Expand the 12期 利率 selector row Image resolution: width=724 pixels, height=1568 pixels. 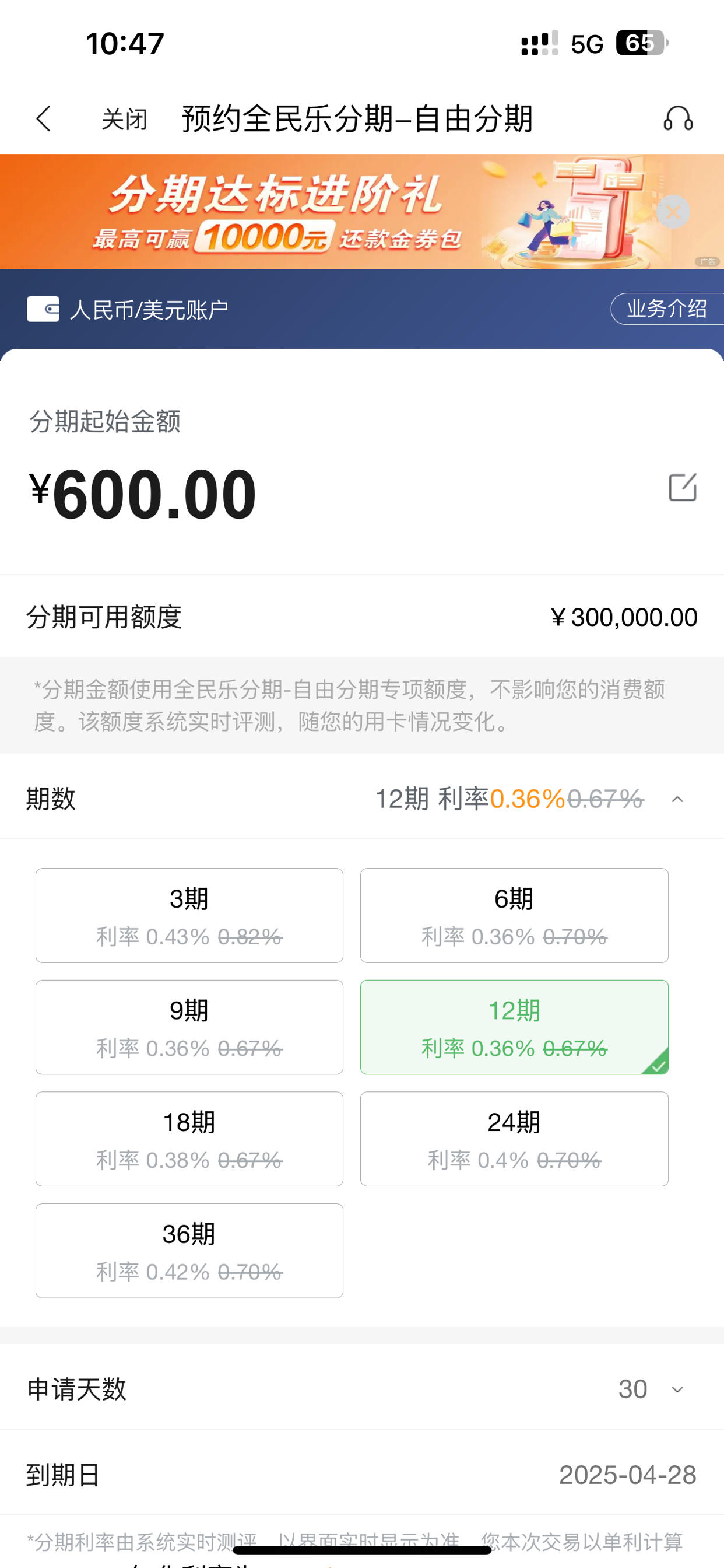click(x=362, y=799)
